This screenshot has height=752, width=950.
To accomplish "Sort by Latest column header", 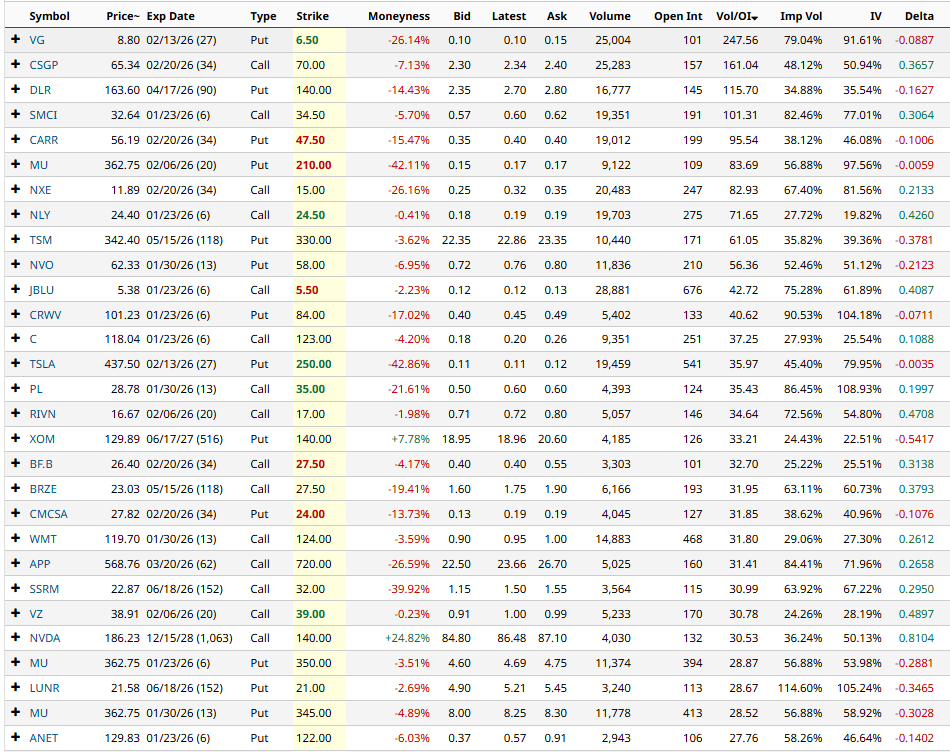I will click(x=509, y=16).
